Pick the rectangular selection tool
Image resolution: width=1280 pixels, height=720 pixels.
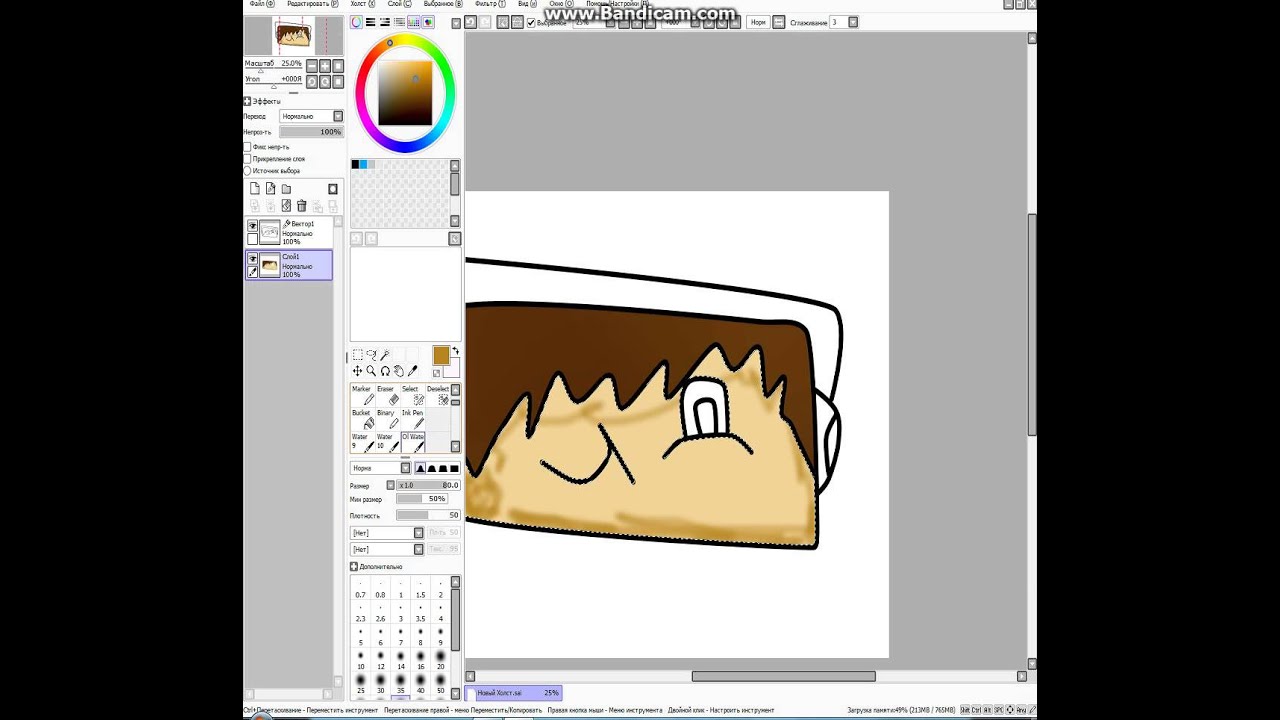[357, 355]
